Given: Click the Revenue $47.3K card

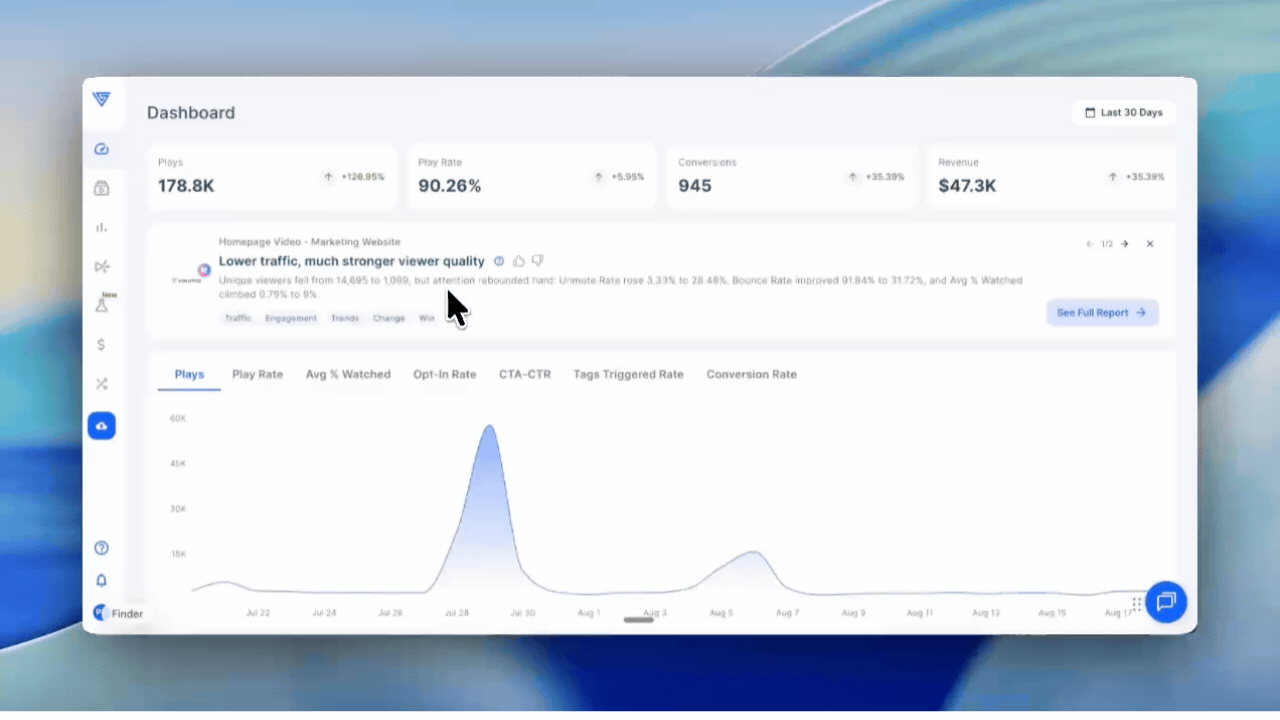Looking at the screenshot, I should click(x=1051, y=176).
